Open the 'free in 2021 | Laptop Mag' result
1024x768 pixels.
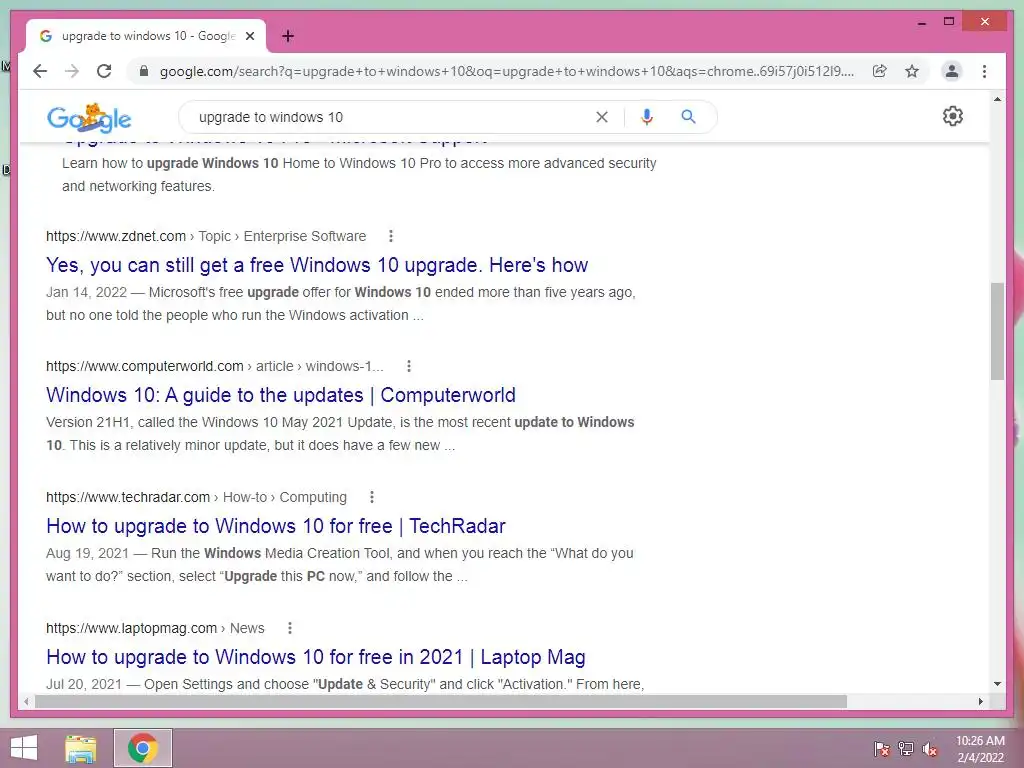pos(315,657)
